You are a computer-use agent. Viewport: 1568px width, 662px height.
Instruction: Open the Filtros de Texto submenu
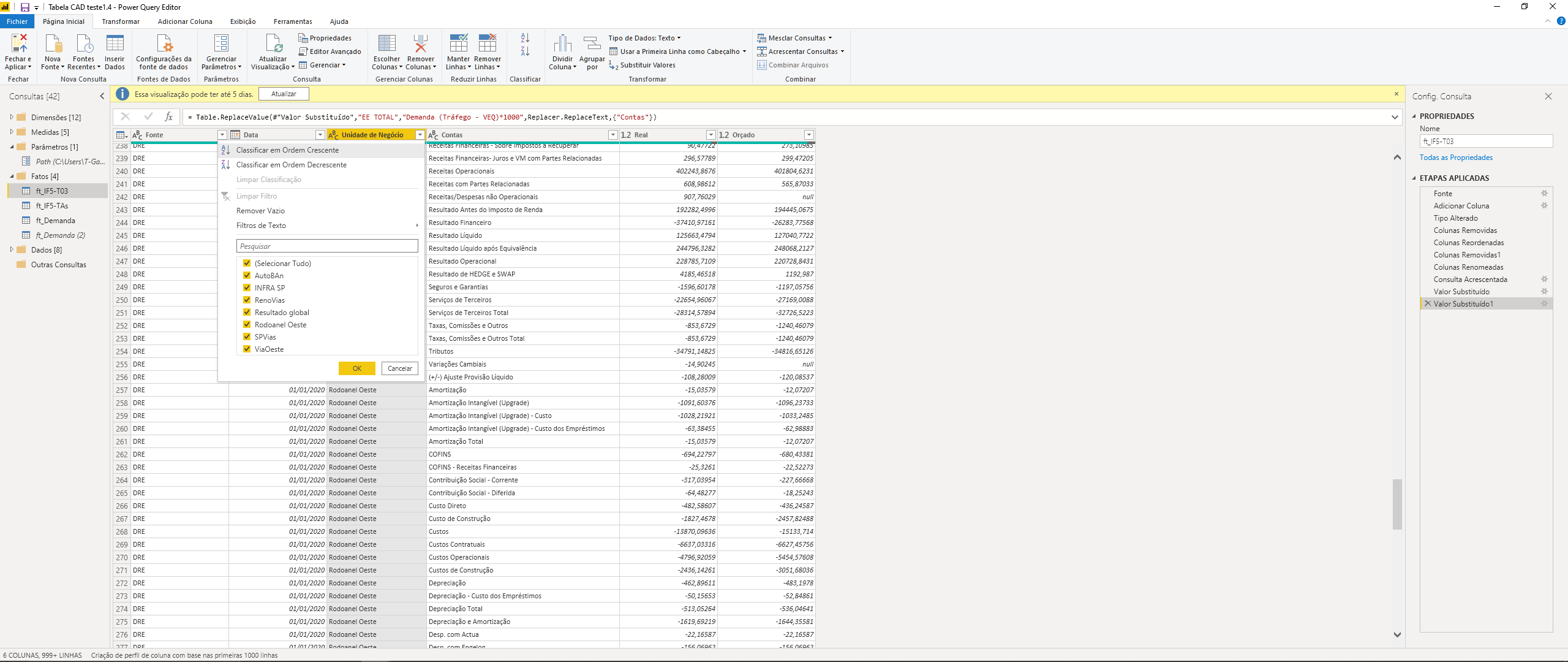[x=322, y=226]
